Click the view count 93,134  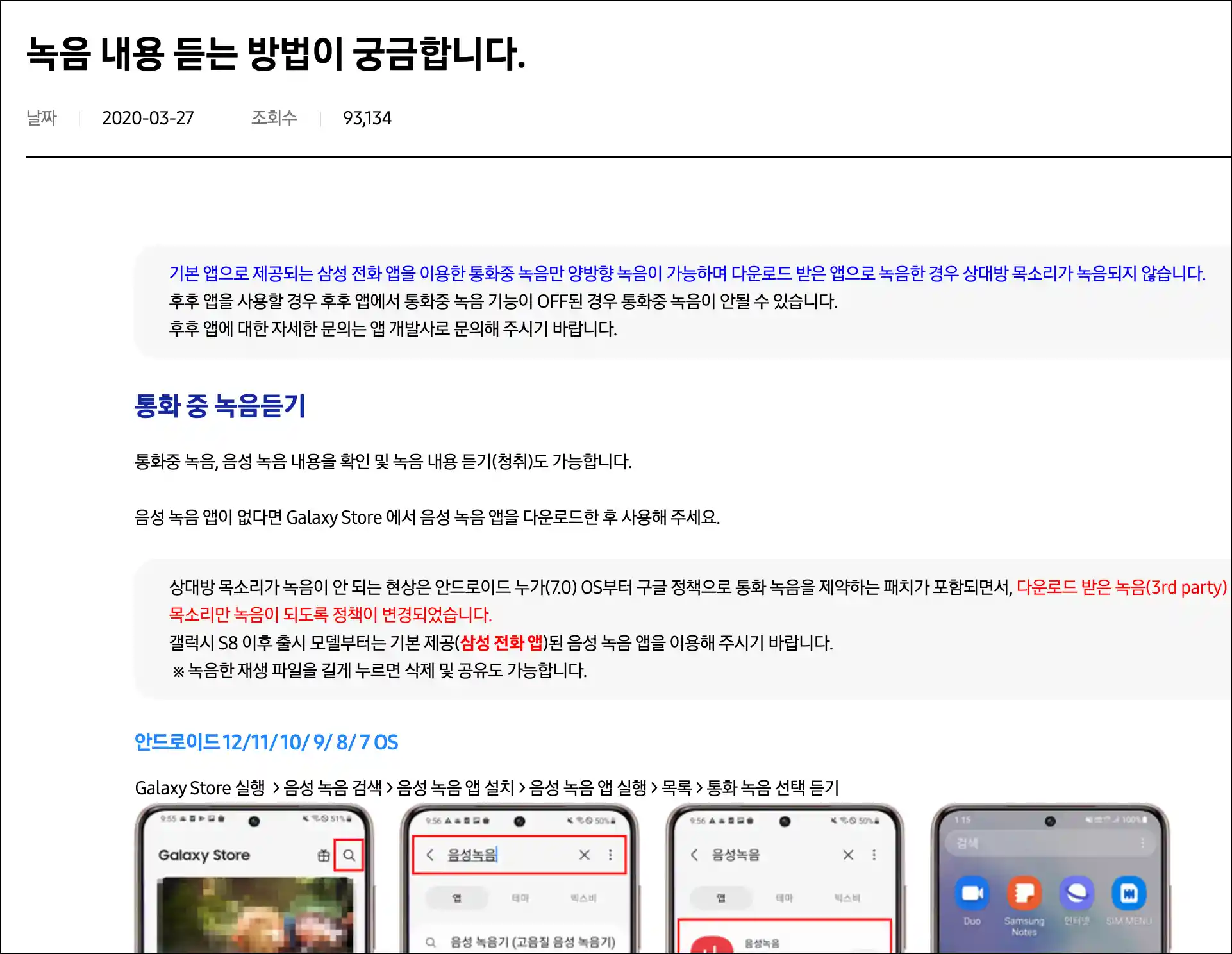367,118
